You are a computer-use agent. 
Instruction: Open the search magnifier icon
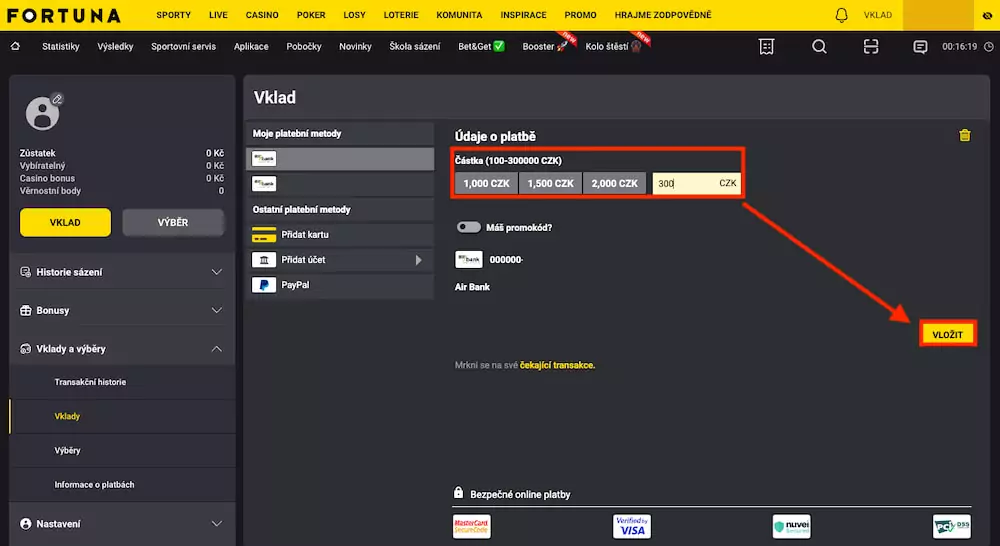(x=820, y=47)
